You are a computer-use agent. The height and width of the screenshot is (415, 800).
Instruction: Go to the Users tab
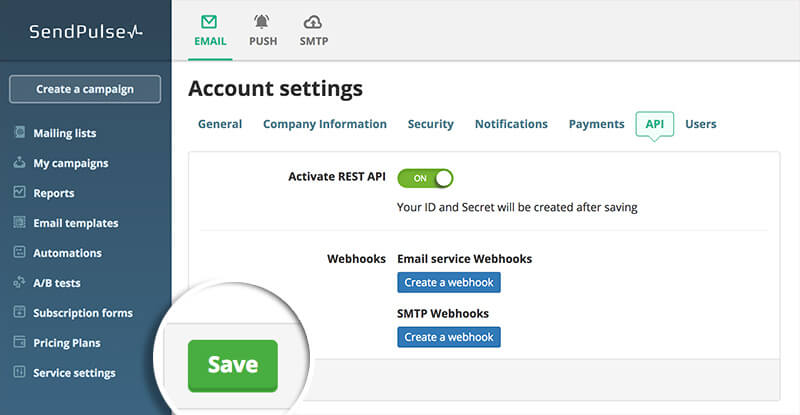point(701,124)
